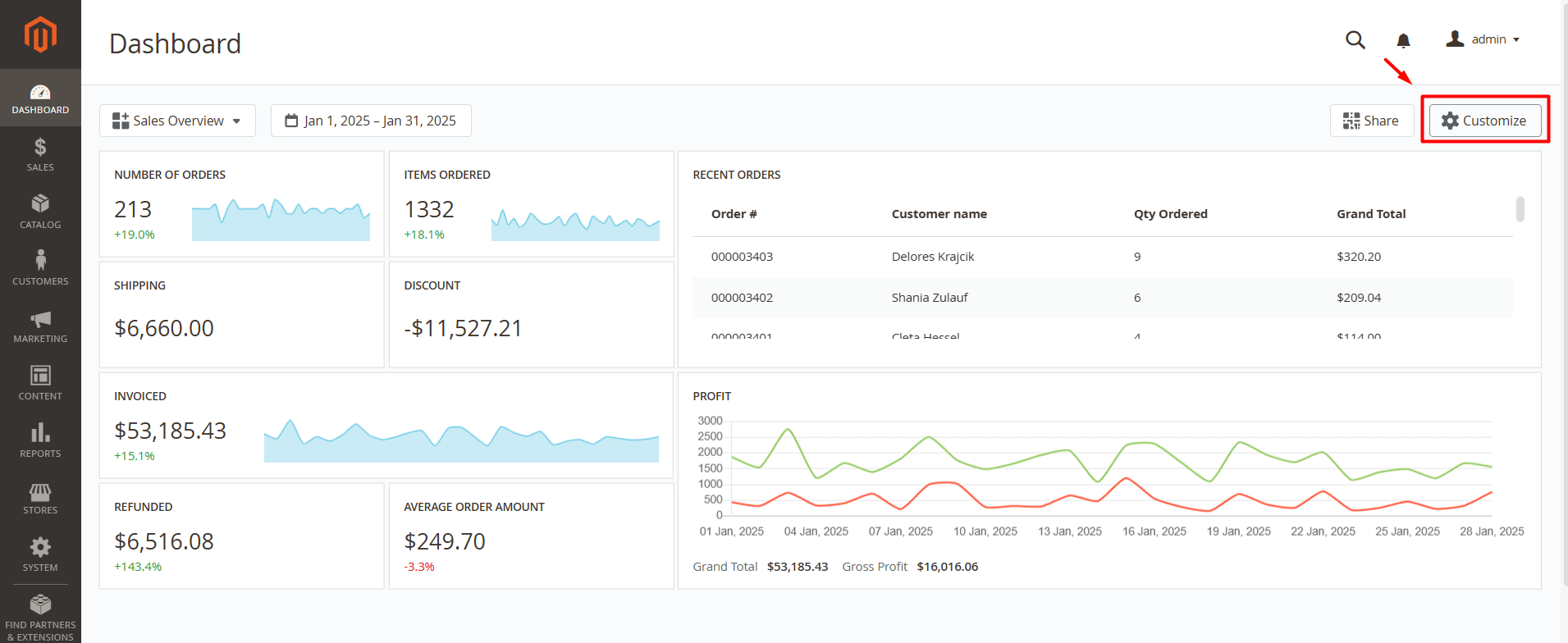Click the Share button

[1371, 121]
